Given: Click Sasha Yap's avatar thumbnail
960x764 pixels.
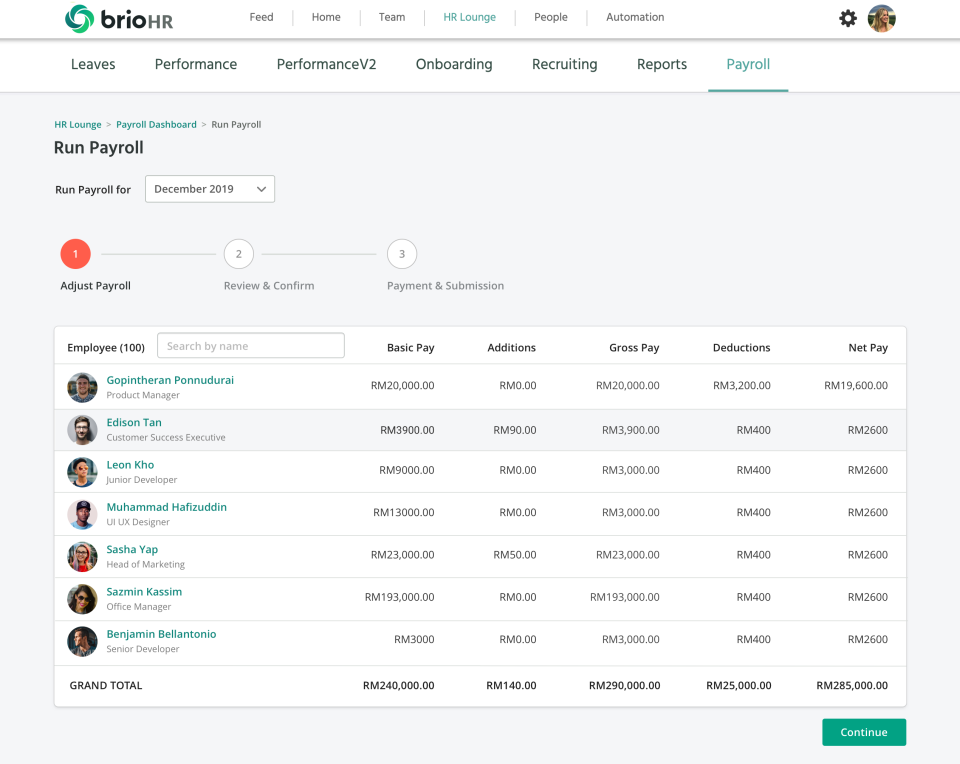Looking at the screenshot, I should [82, 556].
